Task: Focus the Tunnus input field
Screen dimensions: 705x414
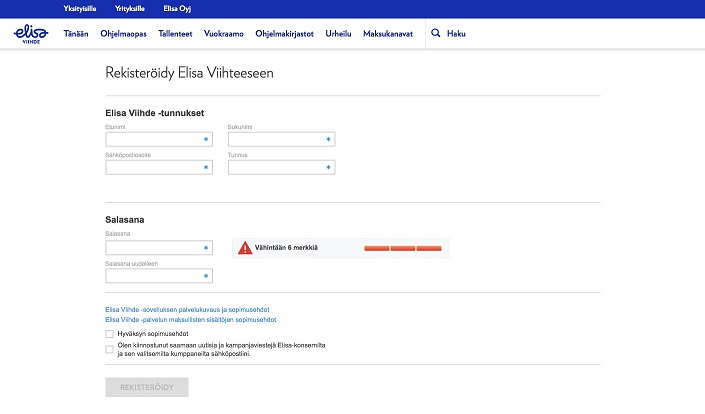Action: point(281,167)
